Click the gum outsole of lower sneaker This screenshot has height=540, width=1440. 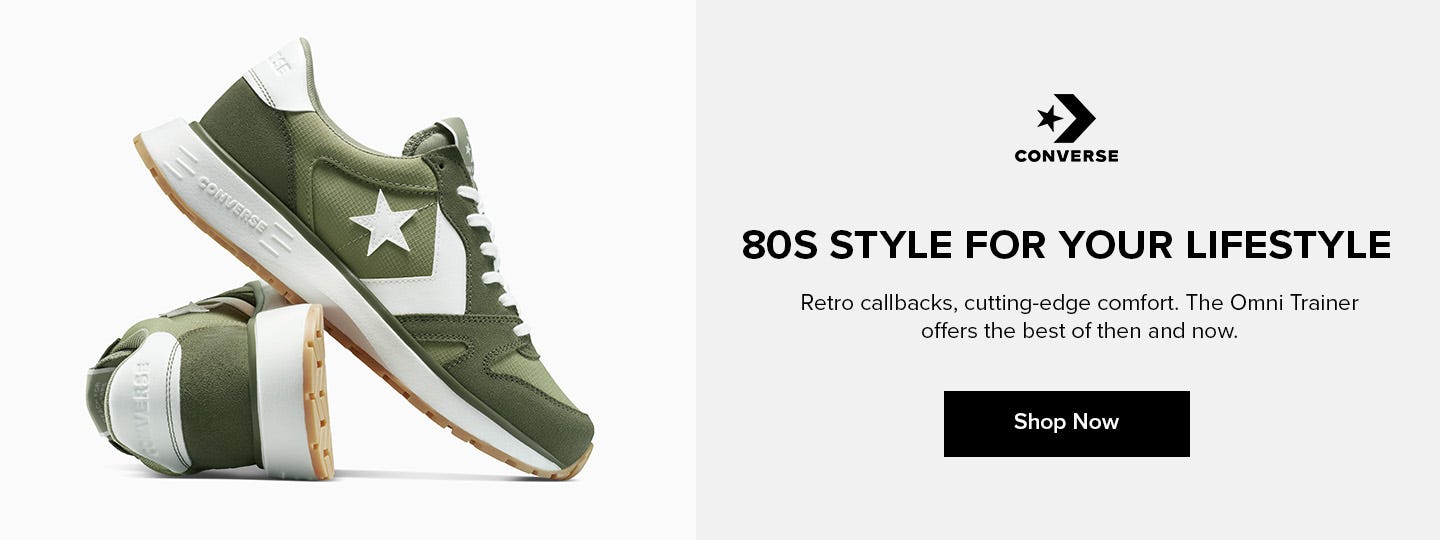pyautogui.click(x=314, y=392)
